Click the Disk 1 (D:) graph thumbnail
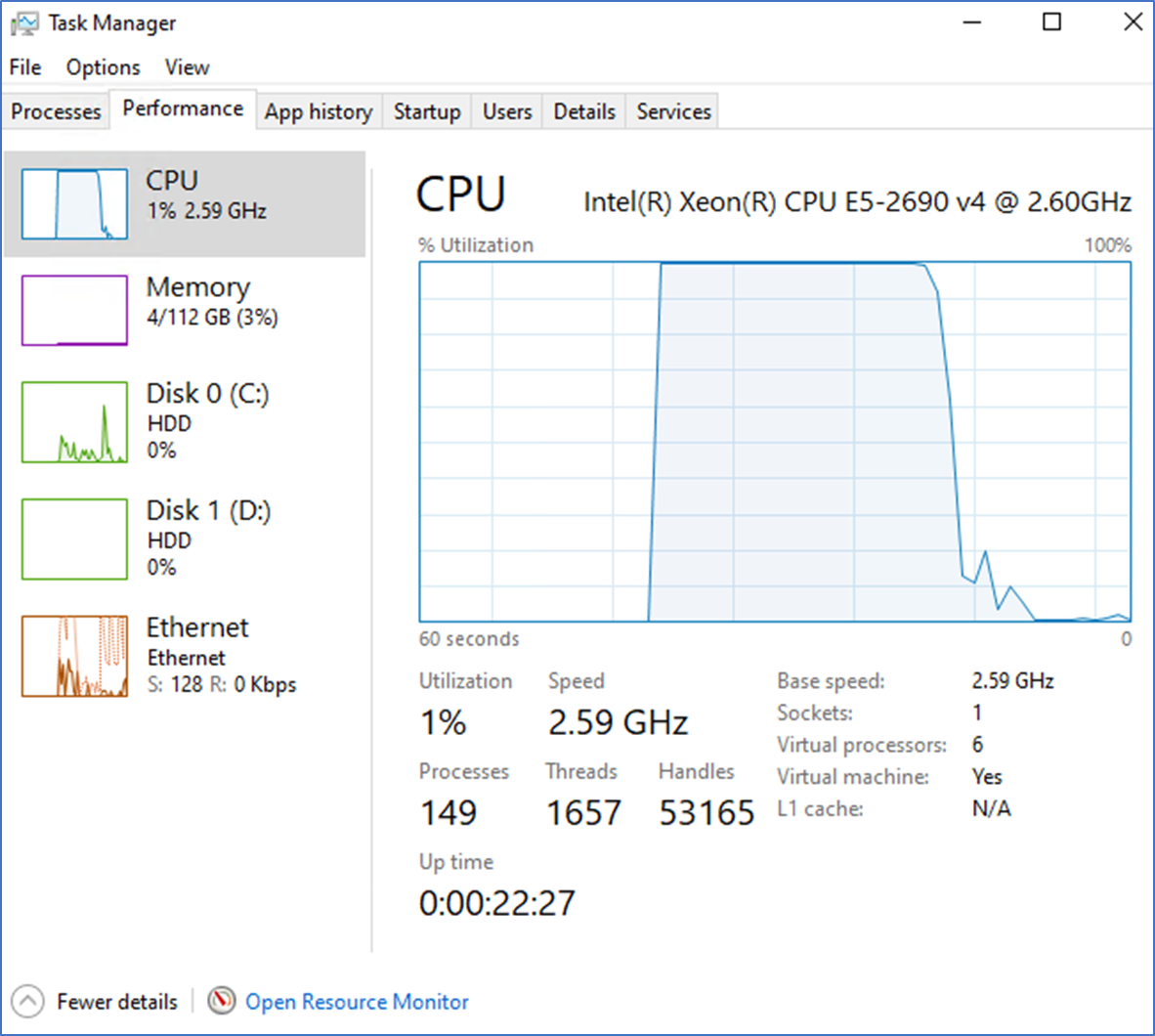This screenshot has height=1036, width=1155. 74,540
